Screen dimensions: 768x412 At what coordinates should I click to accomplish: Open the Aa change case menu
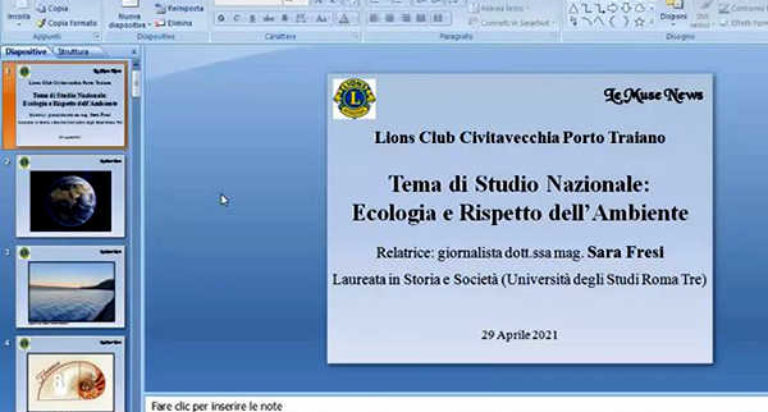pos(322,19)
